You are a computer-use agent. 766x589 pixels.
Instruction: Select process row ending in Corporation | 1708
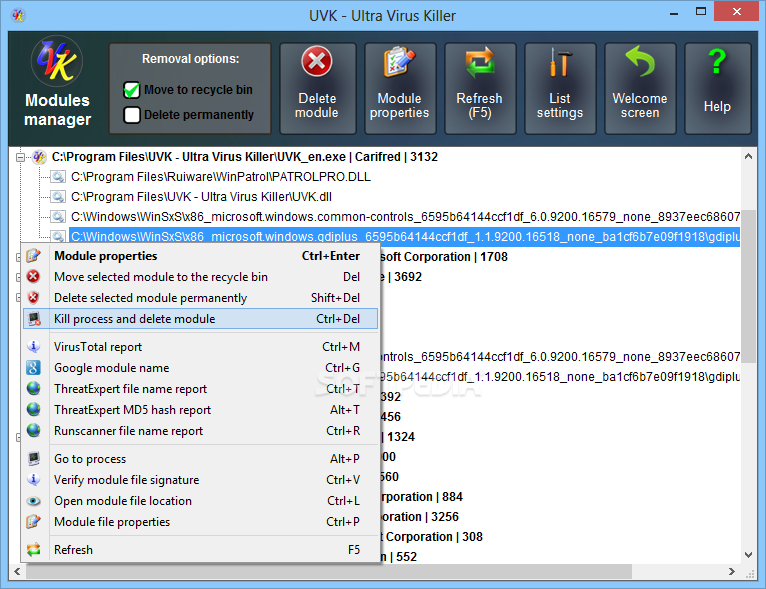(x=444, y=257)
